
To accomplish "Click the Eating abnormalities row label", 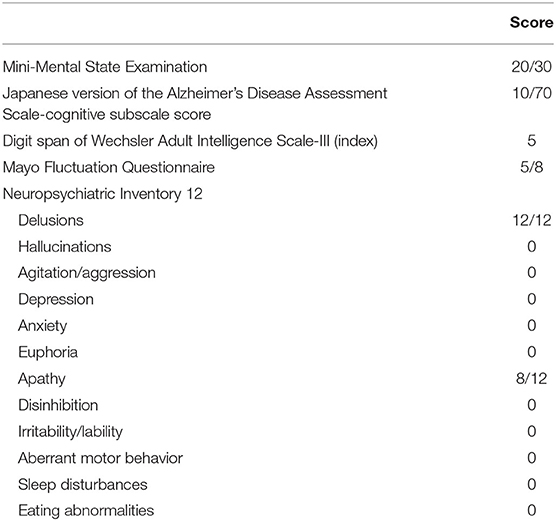I will coord(86,511).
